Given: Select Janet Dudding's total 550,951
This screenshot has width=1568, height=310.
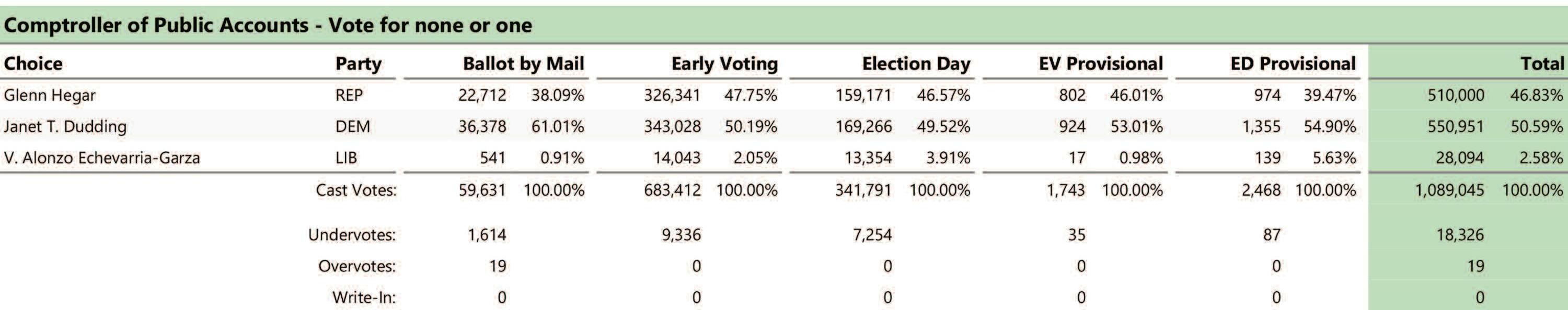Looking at the screenshot, I should (1456, 126).
